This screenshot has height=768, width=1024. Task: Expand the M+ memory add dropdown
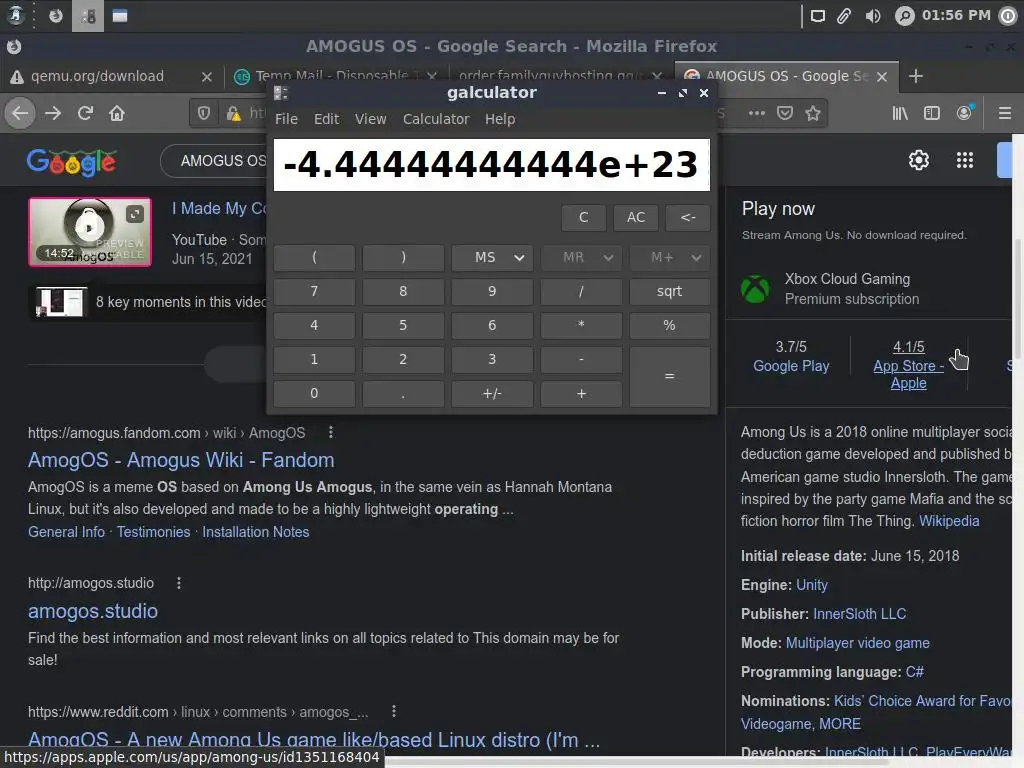(x=697, y=257)
